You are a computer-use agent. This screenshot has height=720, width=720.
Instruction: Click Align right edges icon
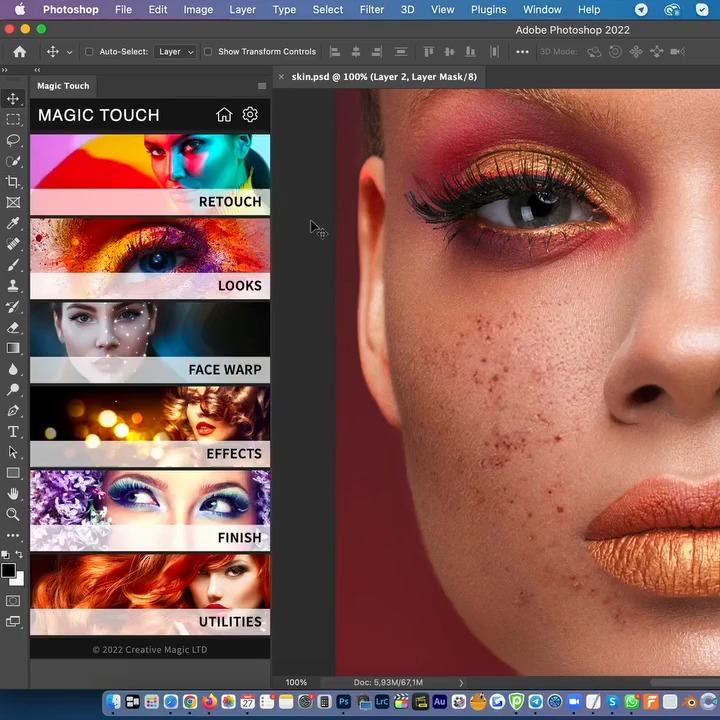[377, 52]
